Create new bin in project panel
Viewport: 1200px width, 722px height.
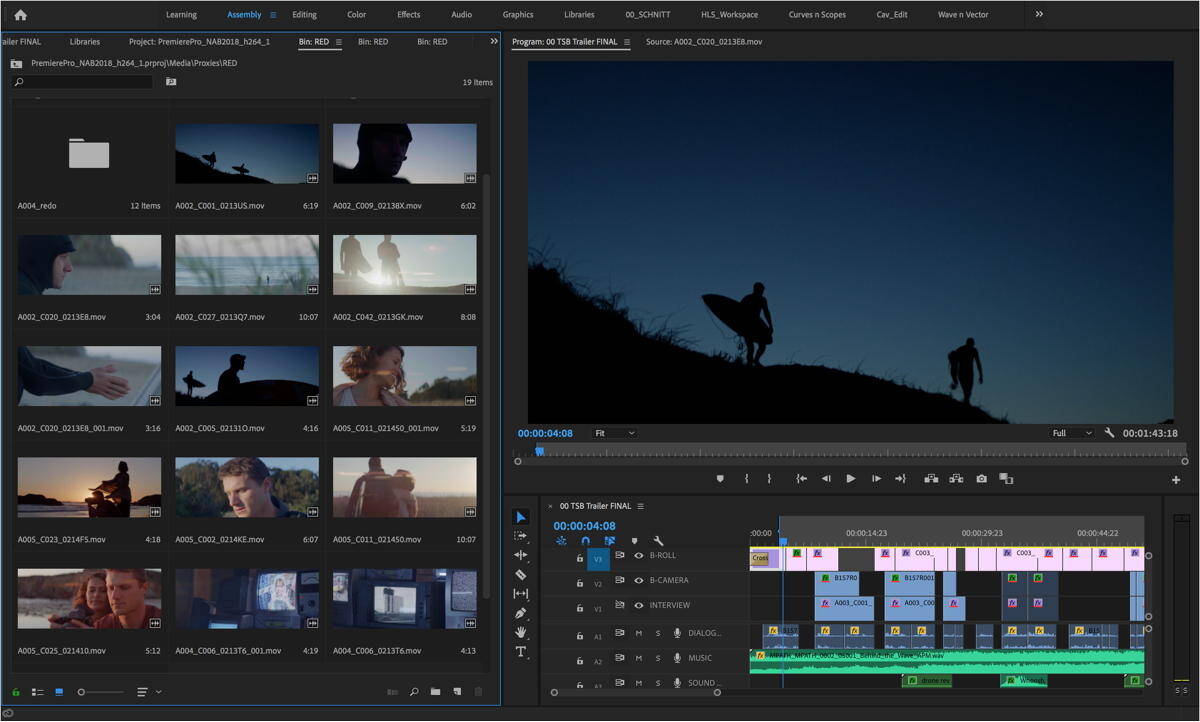click(435, 691)
